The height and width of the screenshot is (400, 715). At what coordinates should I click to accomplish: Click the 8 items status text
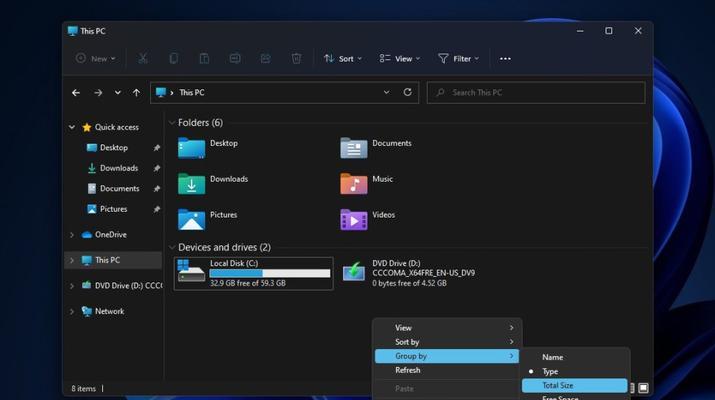pos(83,389)
